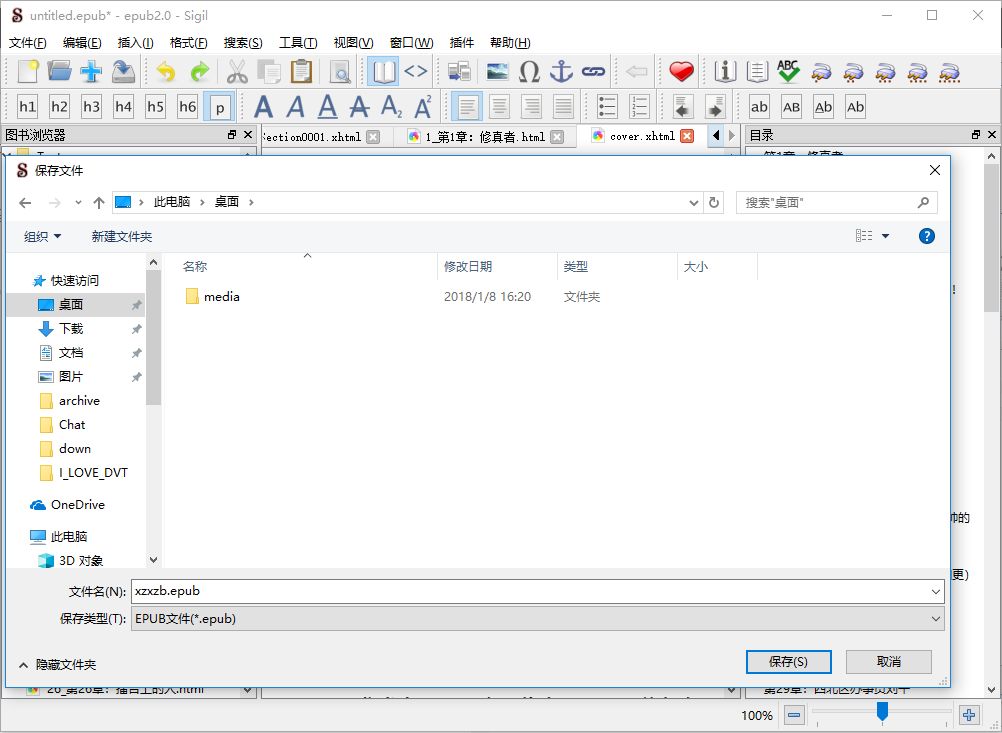This screenshot has height=733, width=1002.
Task: Click the 保存(S) button
Action: tap(789, 661)
